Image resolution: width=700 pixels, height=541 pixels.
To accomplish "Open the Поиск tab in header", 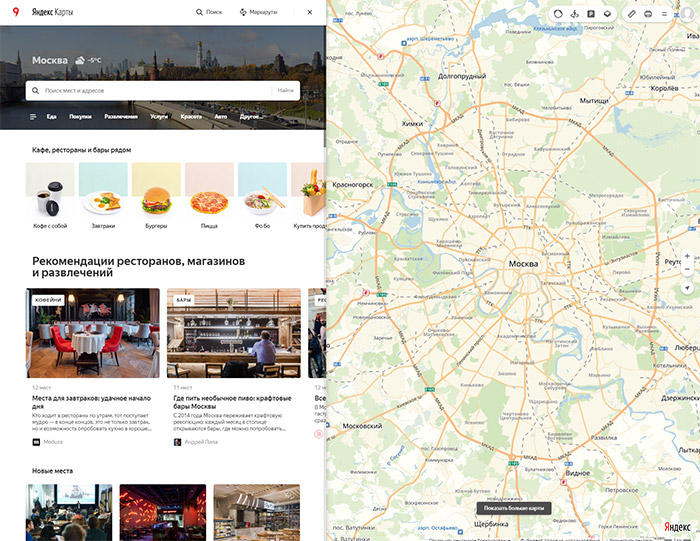I will pos(209,12).
